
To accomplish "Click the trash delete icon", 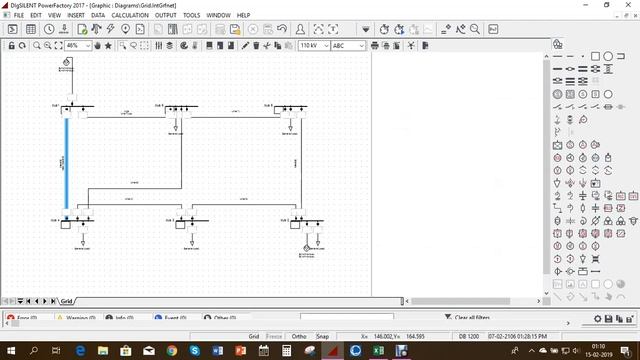I will point(256,46).
